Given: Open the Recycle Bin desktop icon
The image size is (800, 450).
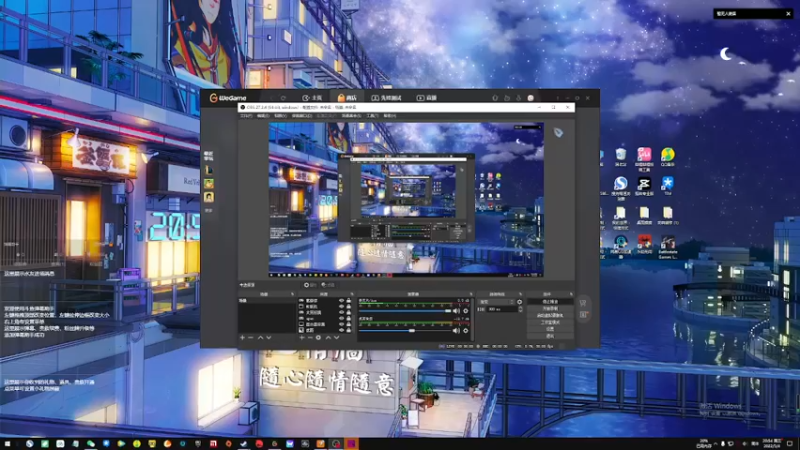Looking at the screenshot, I should (x=620, y=154).
